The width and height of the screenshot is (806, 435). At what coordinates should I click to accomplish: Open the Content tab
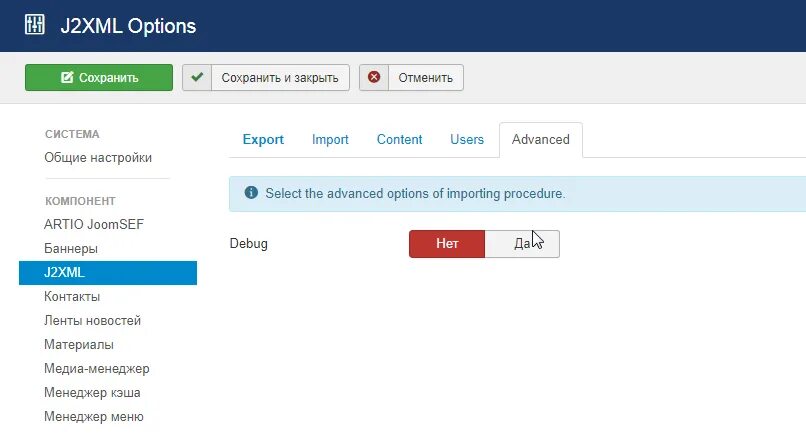(x=399, y=139)
